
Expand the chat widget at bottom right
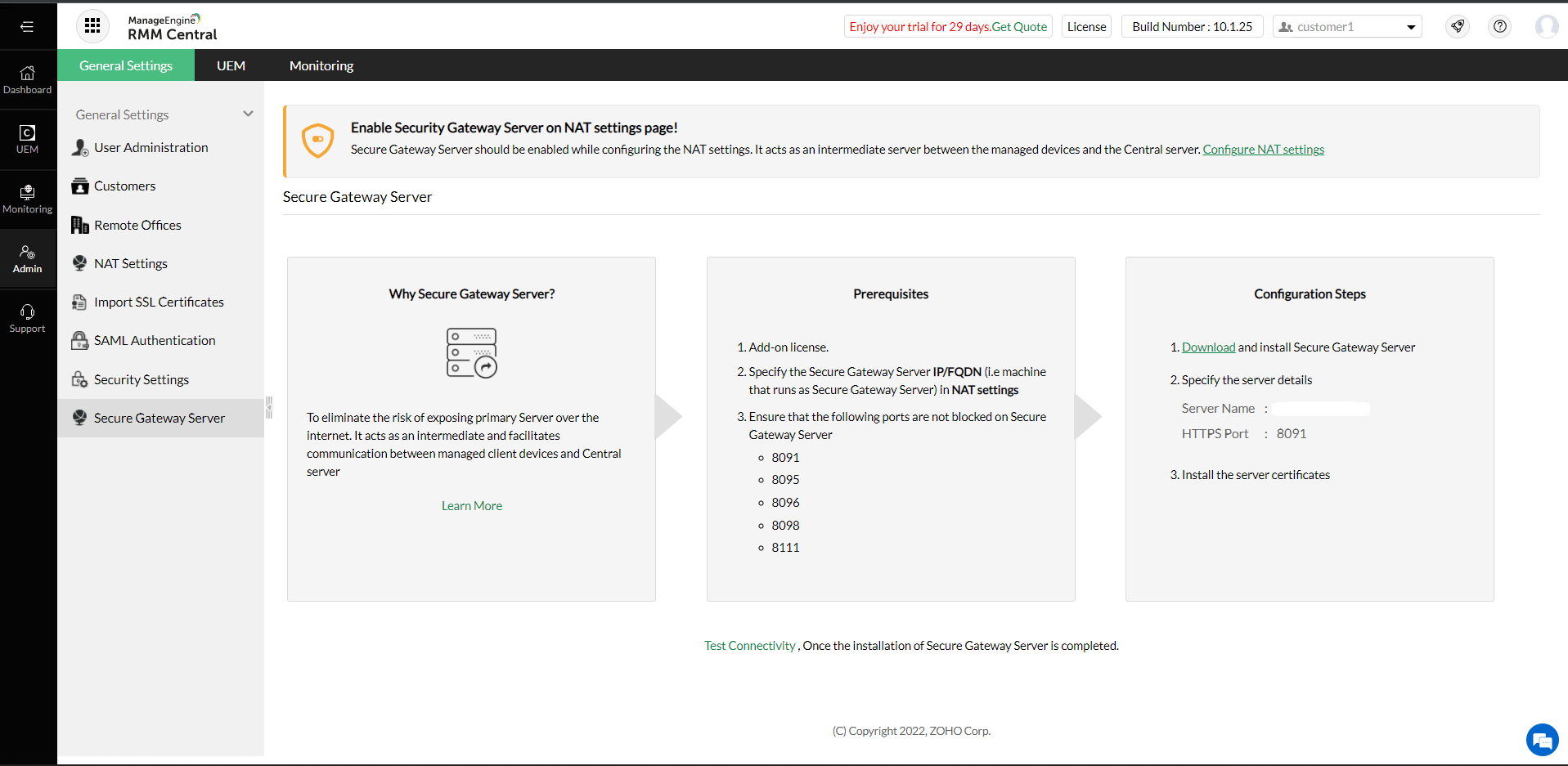(x=1542, y=740)
